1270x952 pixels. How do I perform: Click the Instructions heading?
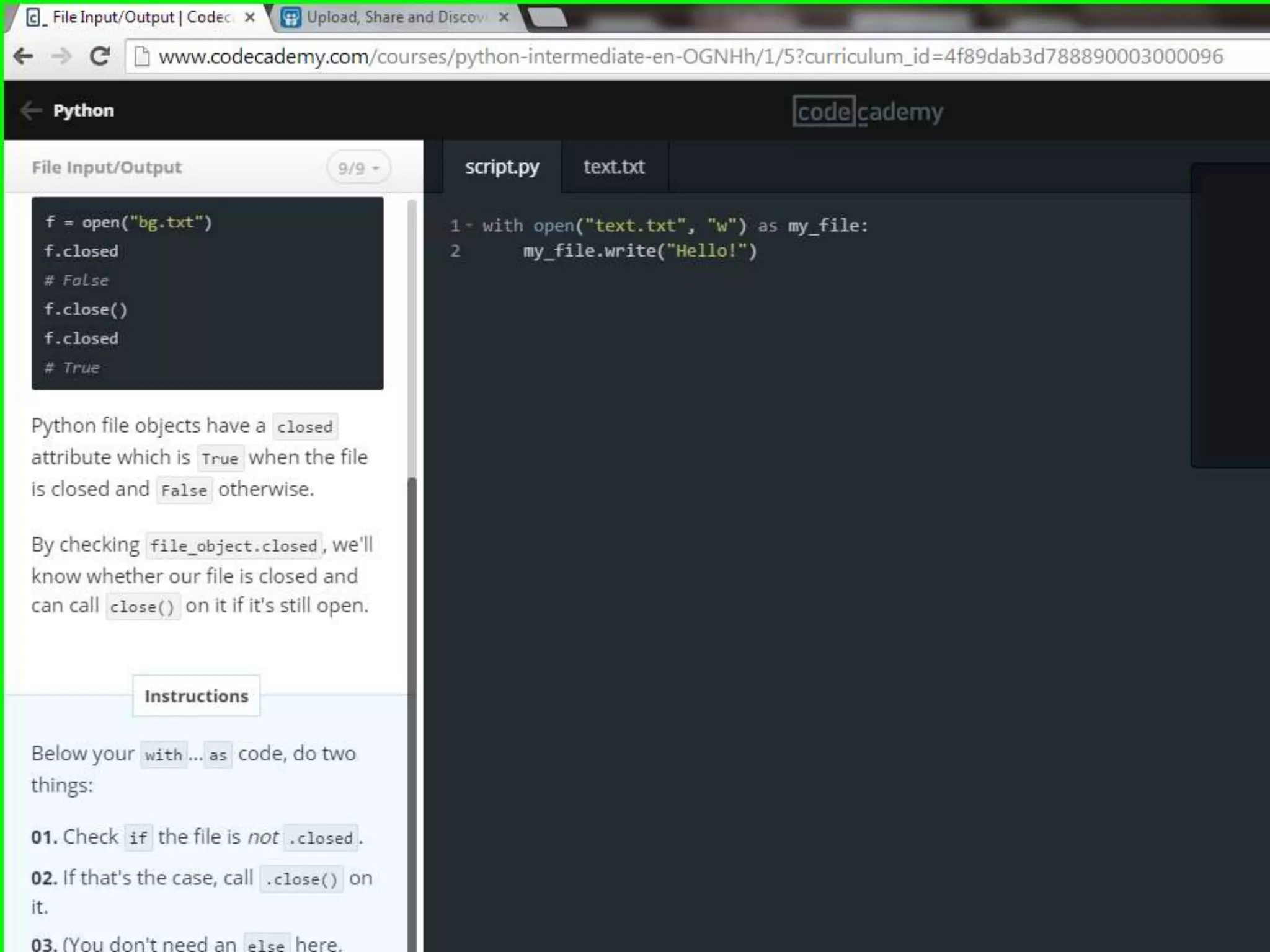pos(197,696)
